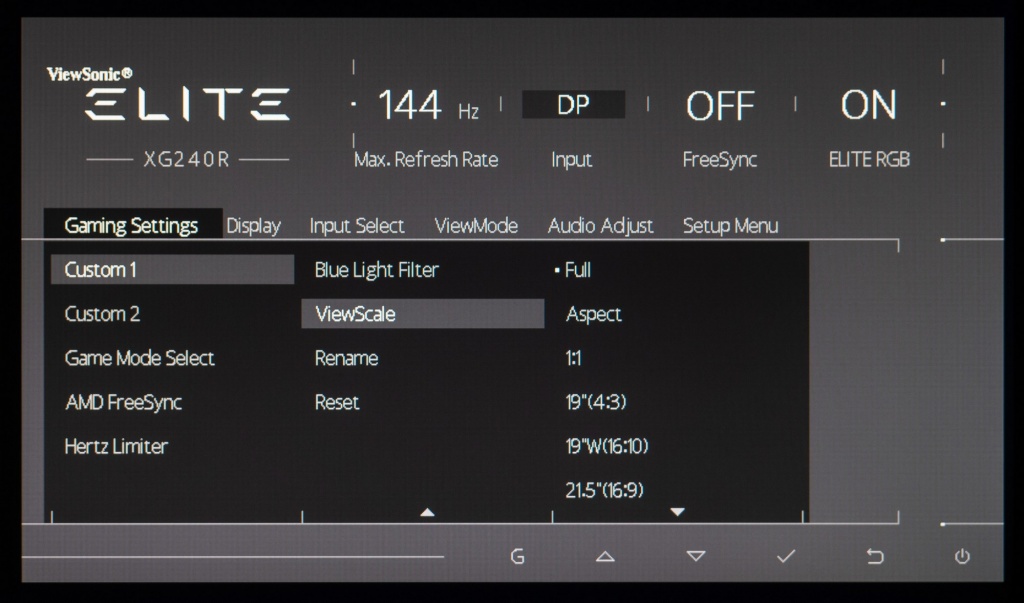The height and width of the screenshot is (603, 1024).
Task: Select Custom 1 in the list
Action: [x=172, y=270]
